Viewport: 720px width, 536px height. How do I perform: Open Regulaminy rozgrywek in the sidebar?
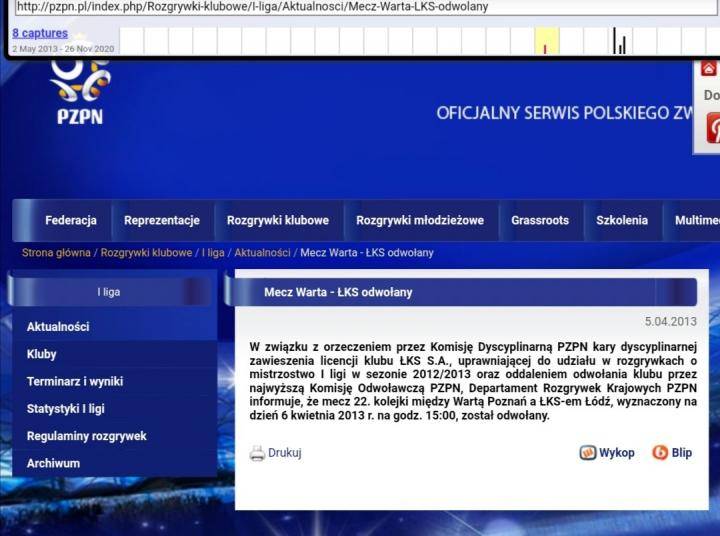(x=86, y=436)
